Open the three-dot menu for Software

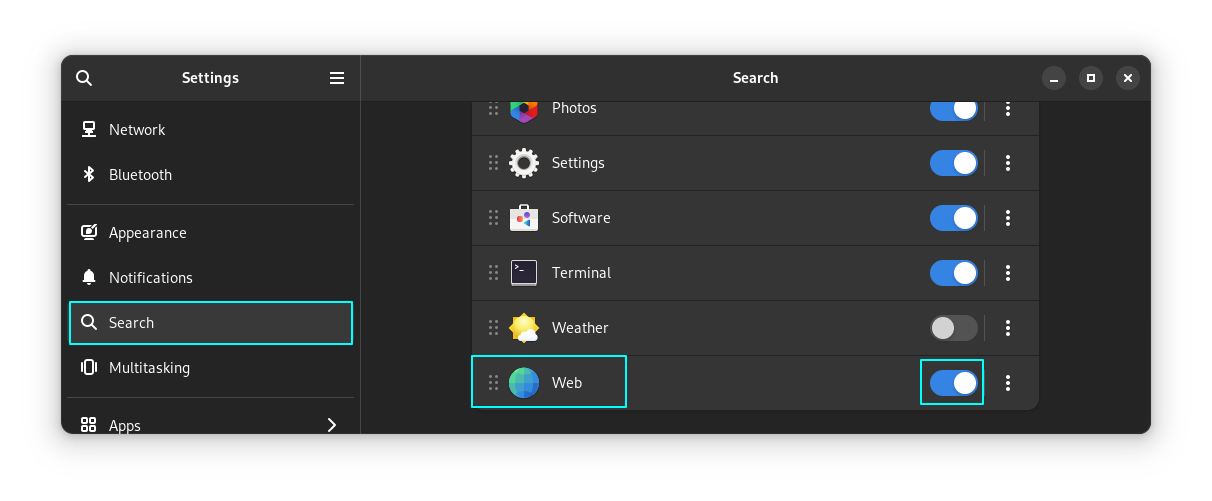(1008, 218)
